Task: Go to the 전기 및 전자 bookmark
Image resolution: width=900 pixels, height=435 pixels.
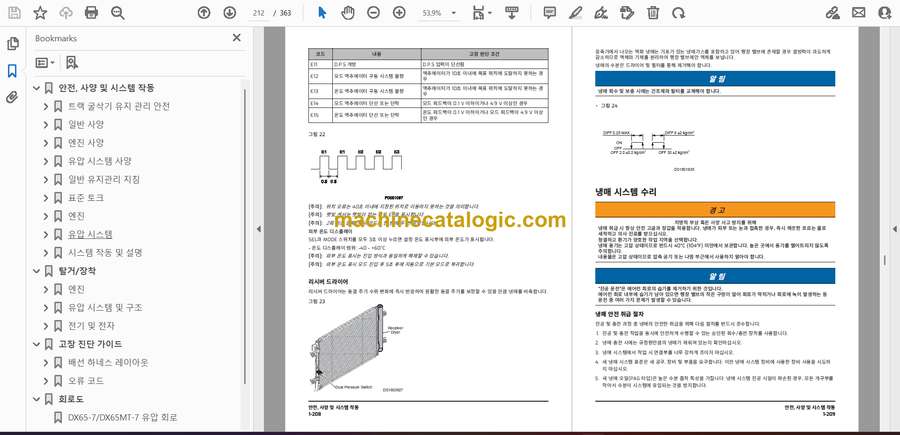Action: coord(91,326)
